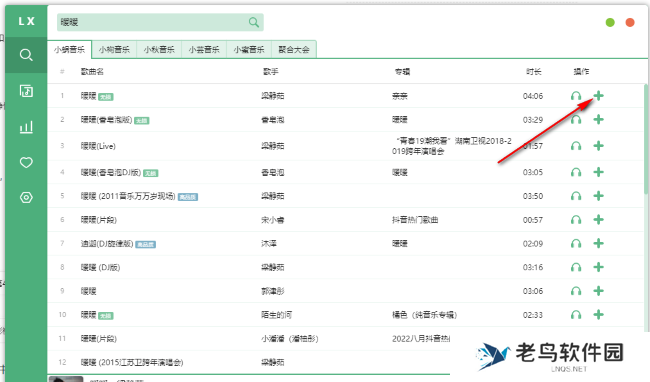This screenshot has width=650, height=382.
Task: Open the leaderboard chart sidebar icon
Action: pos(26,127)
